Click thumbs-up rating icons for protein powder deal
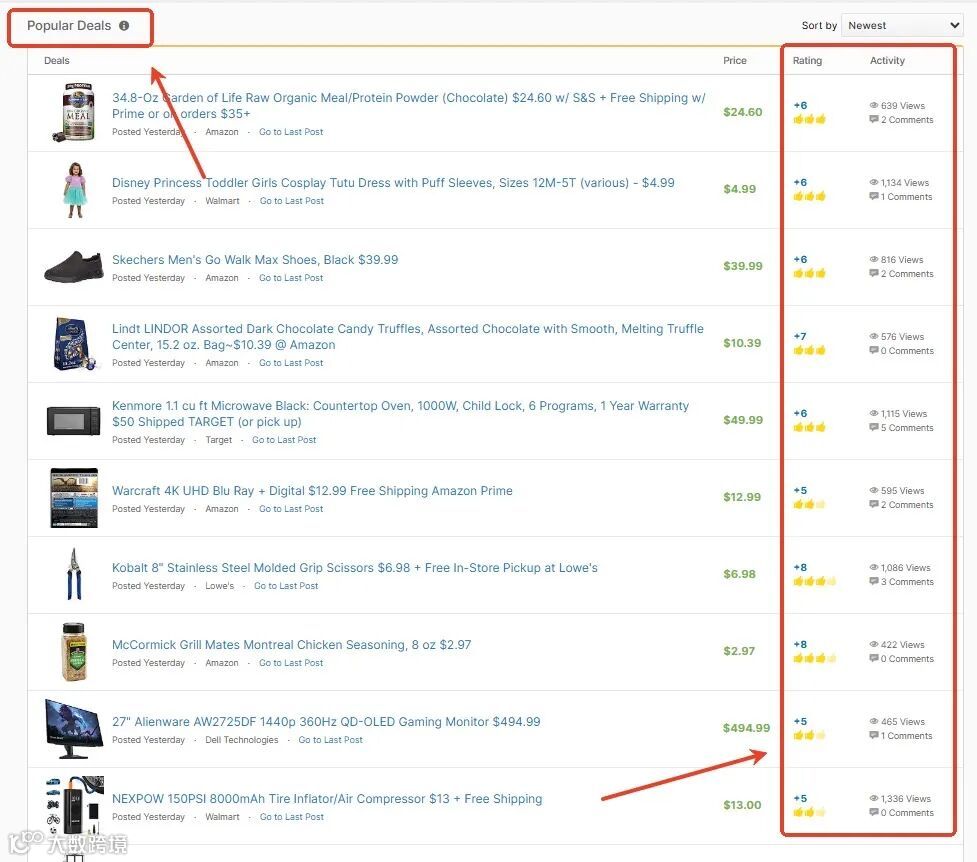977x862 pixels. pos(809,119)
